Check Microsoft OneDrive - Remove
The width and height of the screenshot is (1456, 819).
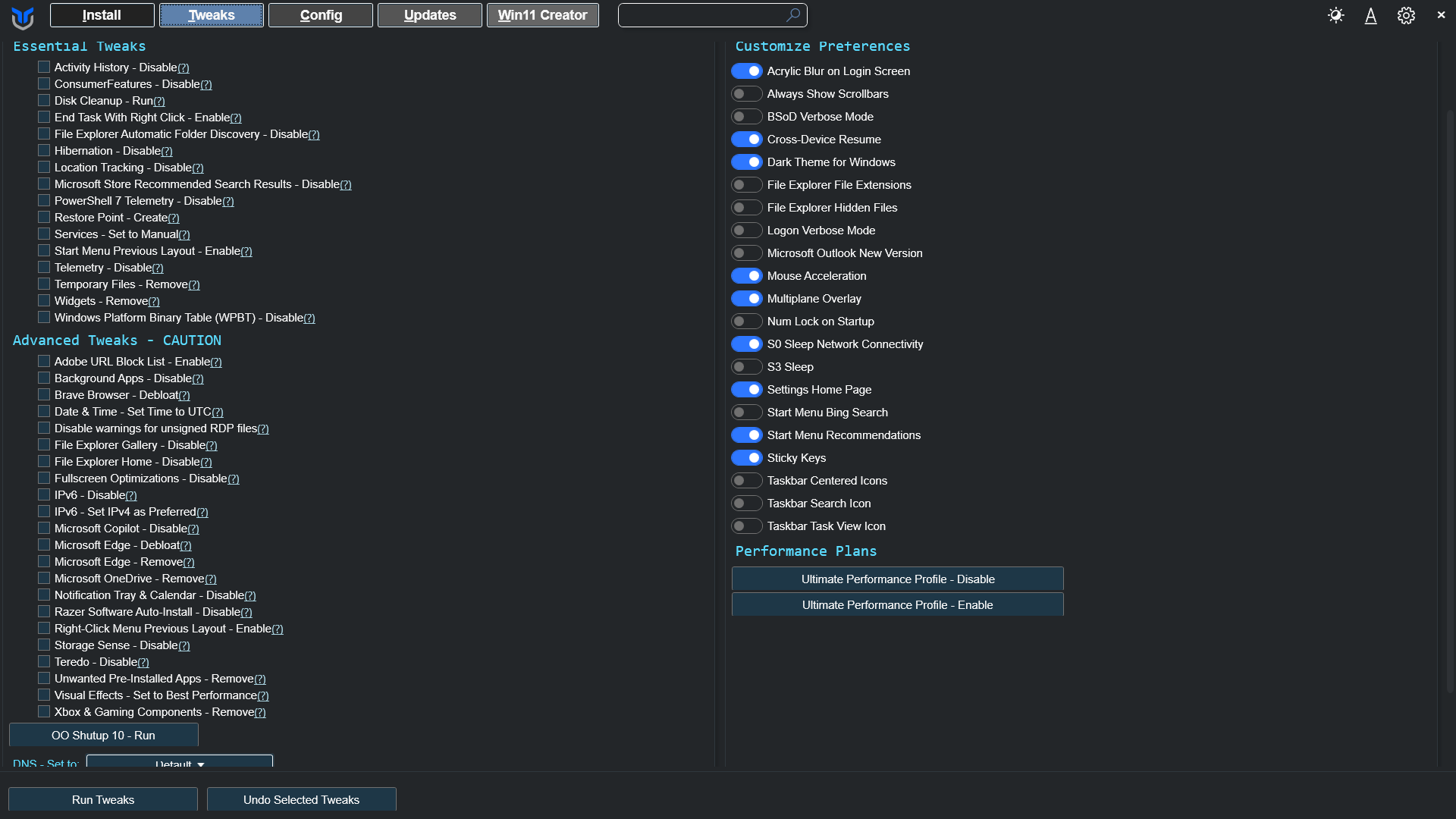point(44,578)
